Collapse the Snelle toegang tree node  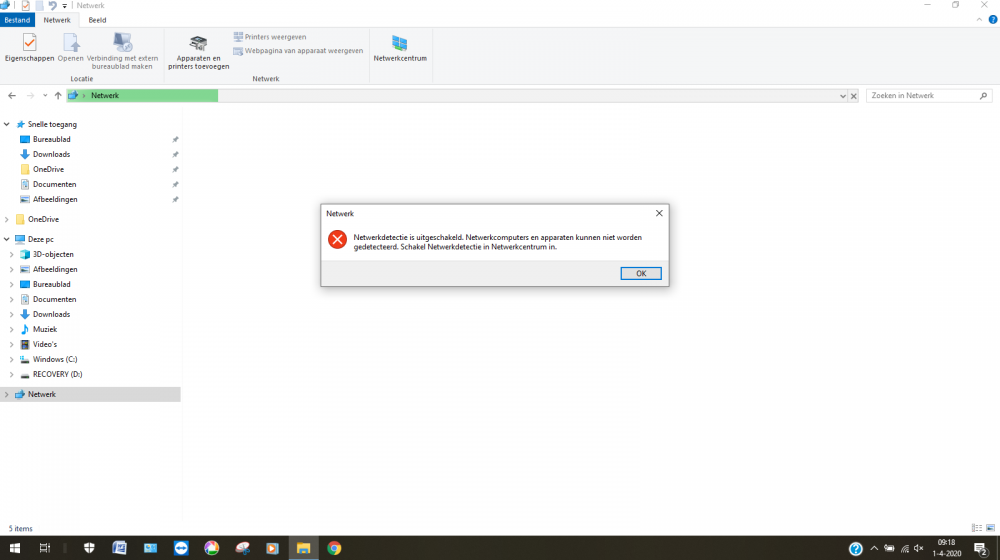click(x=7, y=124)
